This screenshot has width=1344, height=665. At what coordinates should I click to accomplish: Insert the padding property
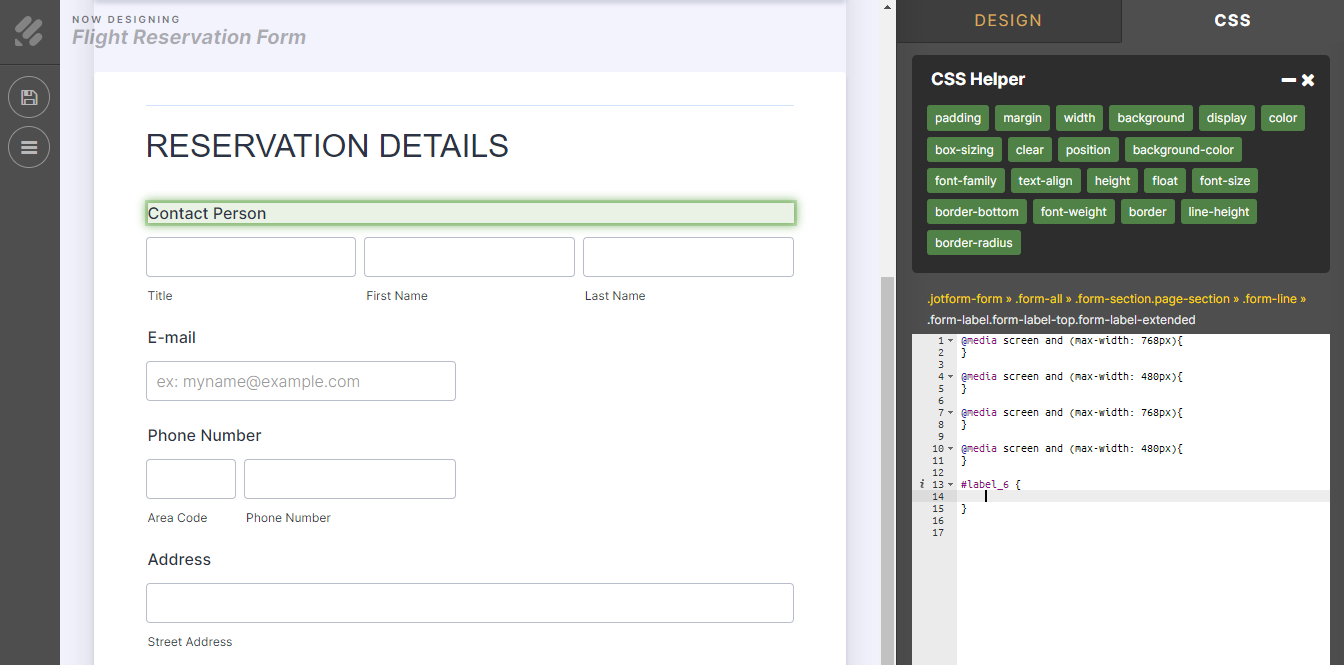point(958,118)
